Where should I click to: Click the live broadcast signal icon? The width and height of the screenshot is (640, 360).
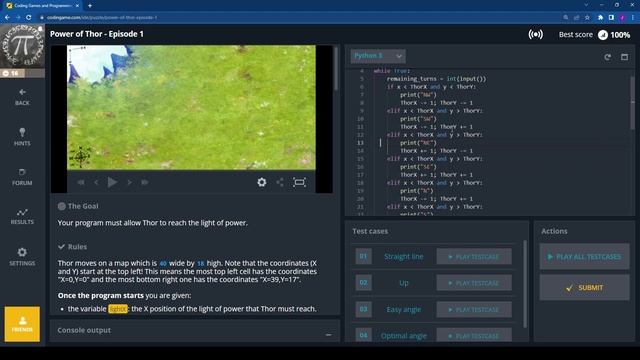[x=536, y=35]
